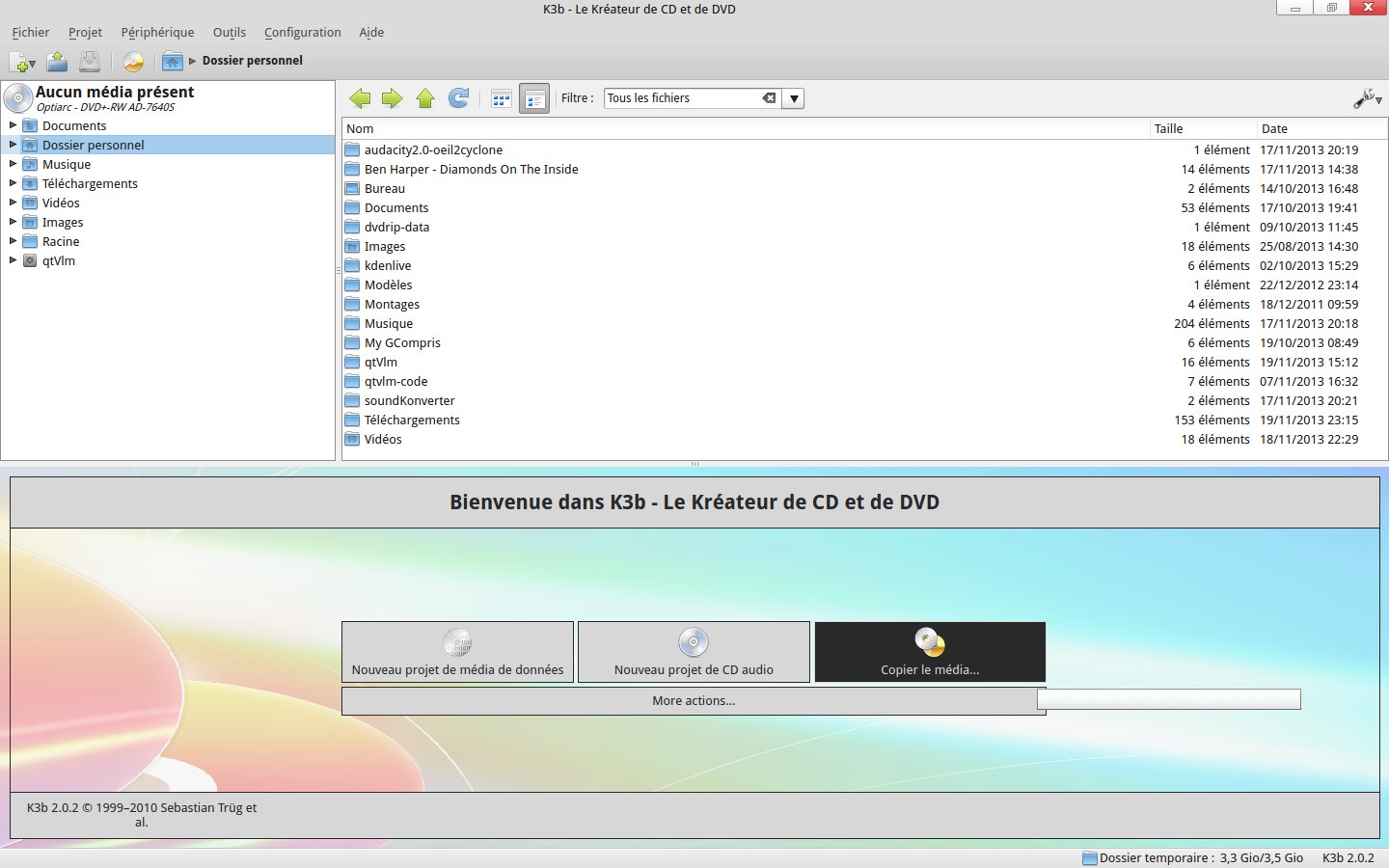Open the Outils menu

point(229,33)
